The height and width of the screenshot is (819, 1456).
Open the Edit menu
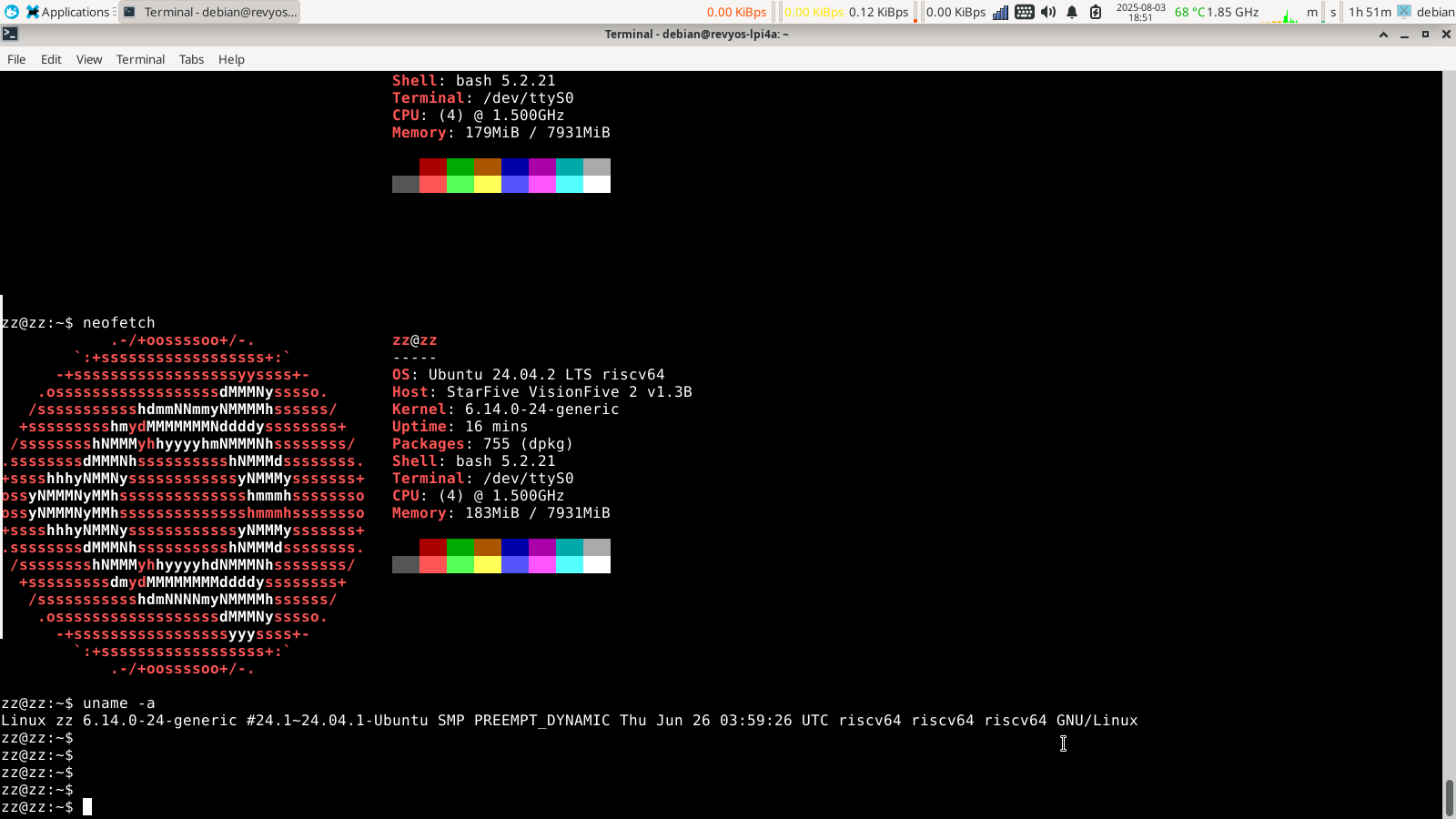[51, 59]
